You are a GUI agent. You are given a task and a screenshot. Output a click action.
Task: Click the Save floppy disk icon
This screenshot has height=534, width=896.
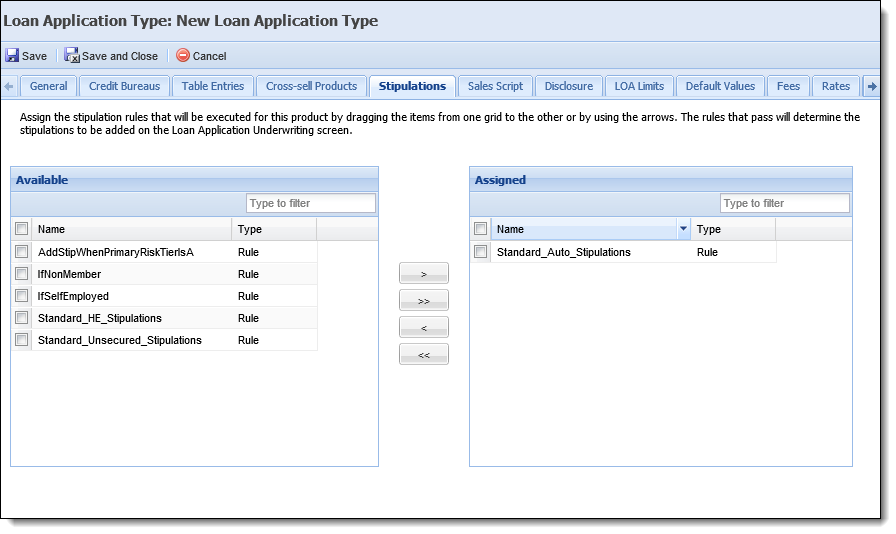12,55
